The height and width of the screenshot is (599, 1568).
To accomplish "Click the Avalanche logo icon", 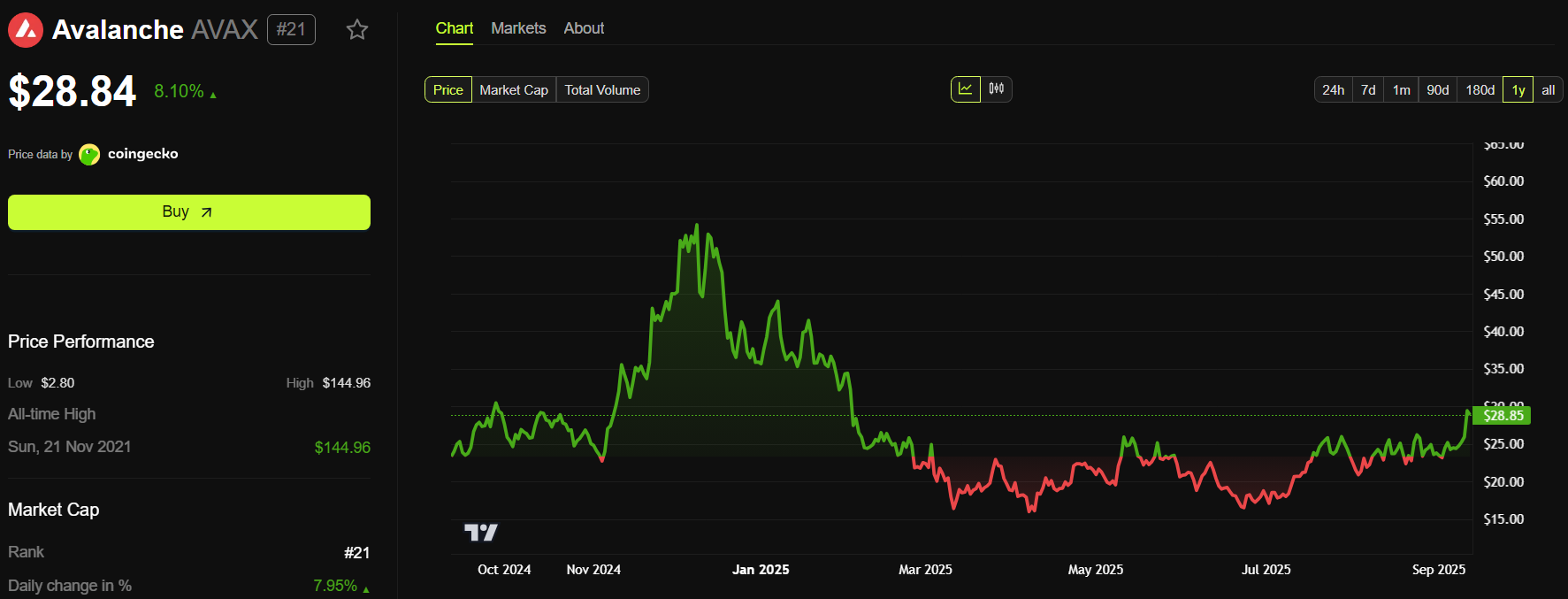I will [x=26, y=30].
